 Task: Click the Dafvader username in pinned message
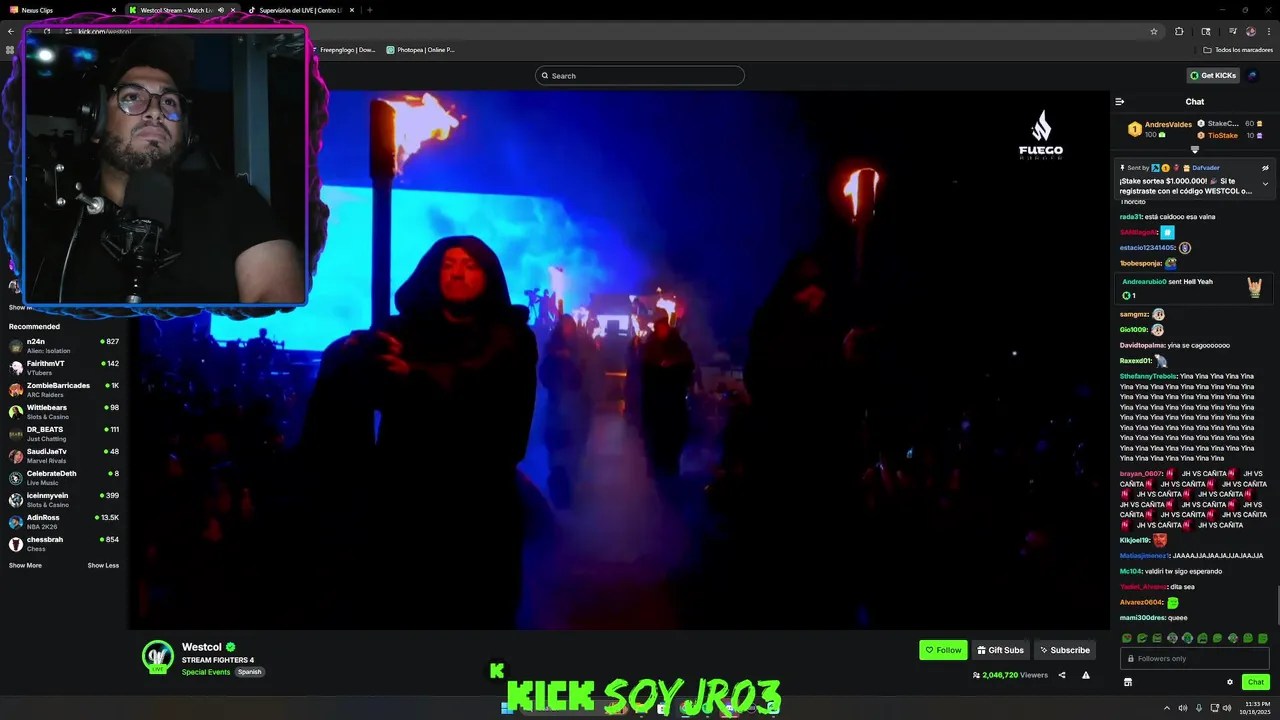(1205, 168)
